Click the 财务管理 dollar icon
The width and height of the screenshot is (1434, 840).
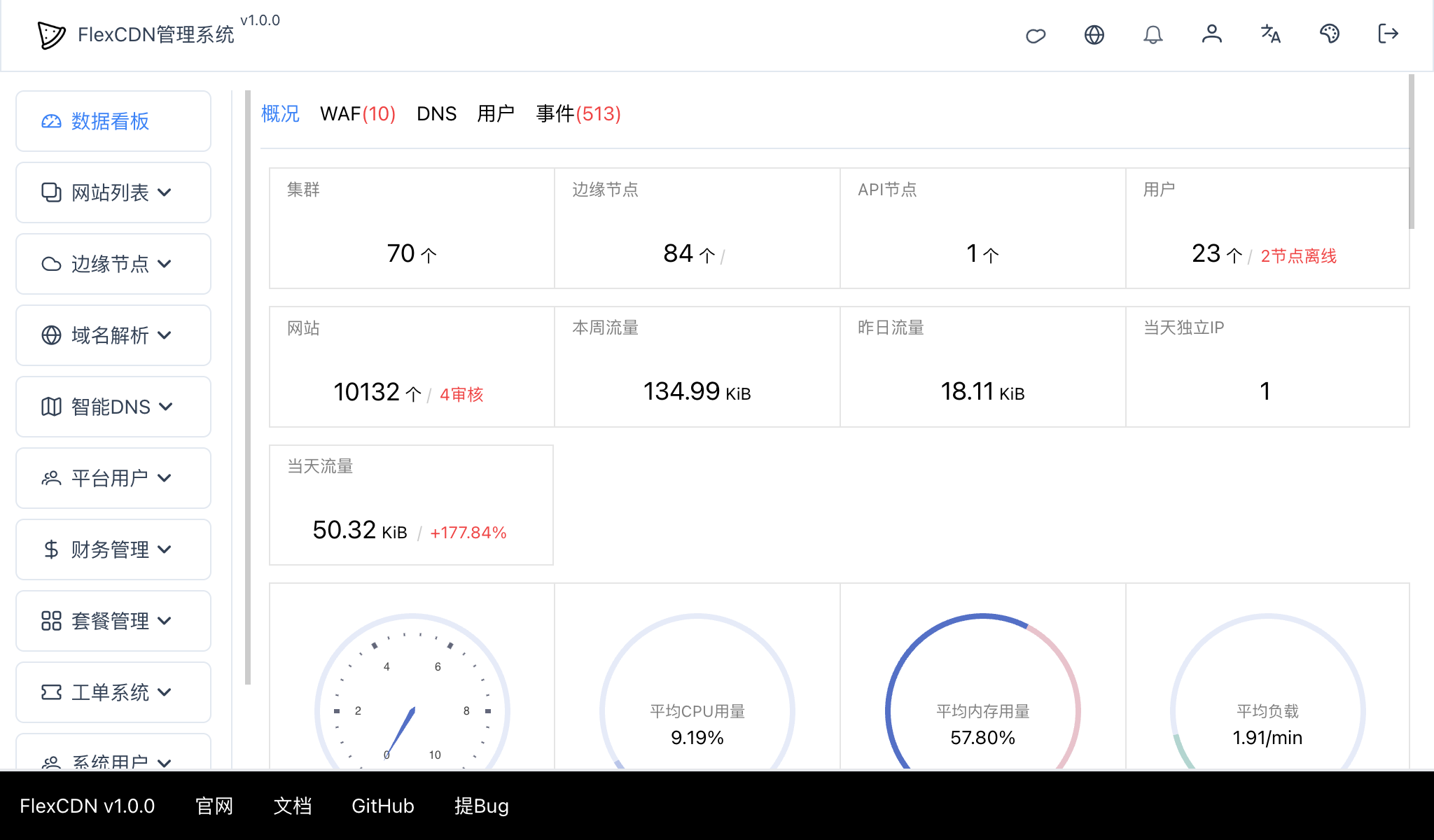pos(50,550)
